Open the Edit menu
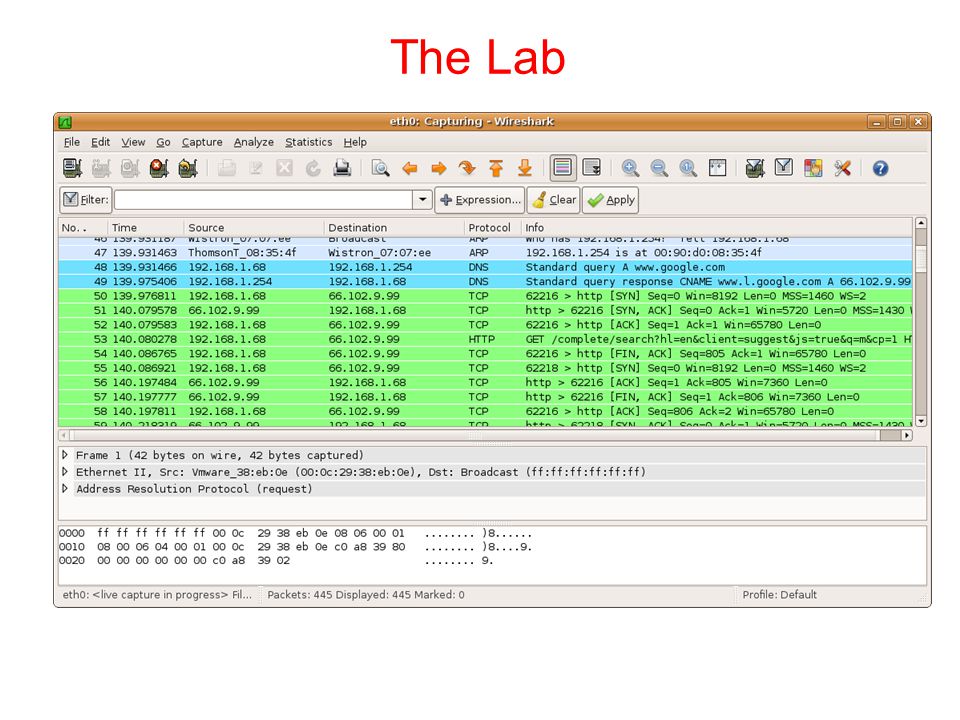Screen dimensions: 960x720 click(100, 142)
